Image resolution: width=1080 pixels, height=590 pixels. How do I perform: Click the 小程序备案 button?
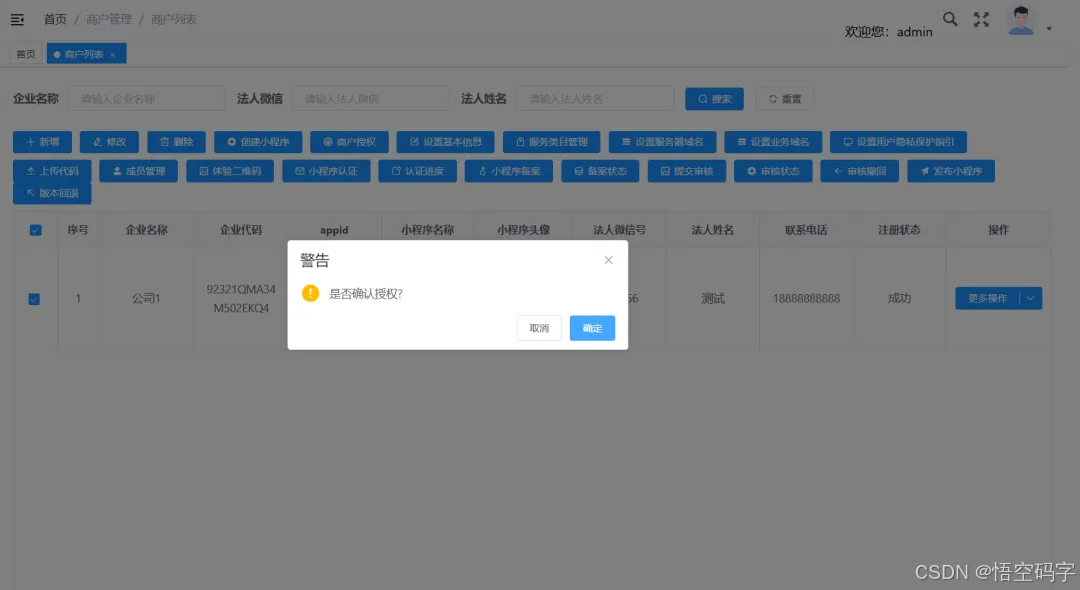coord(509,171)
